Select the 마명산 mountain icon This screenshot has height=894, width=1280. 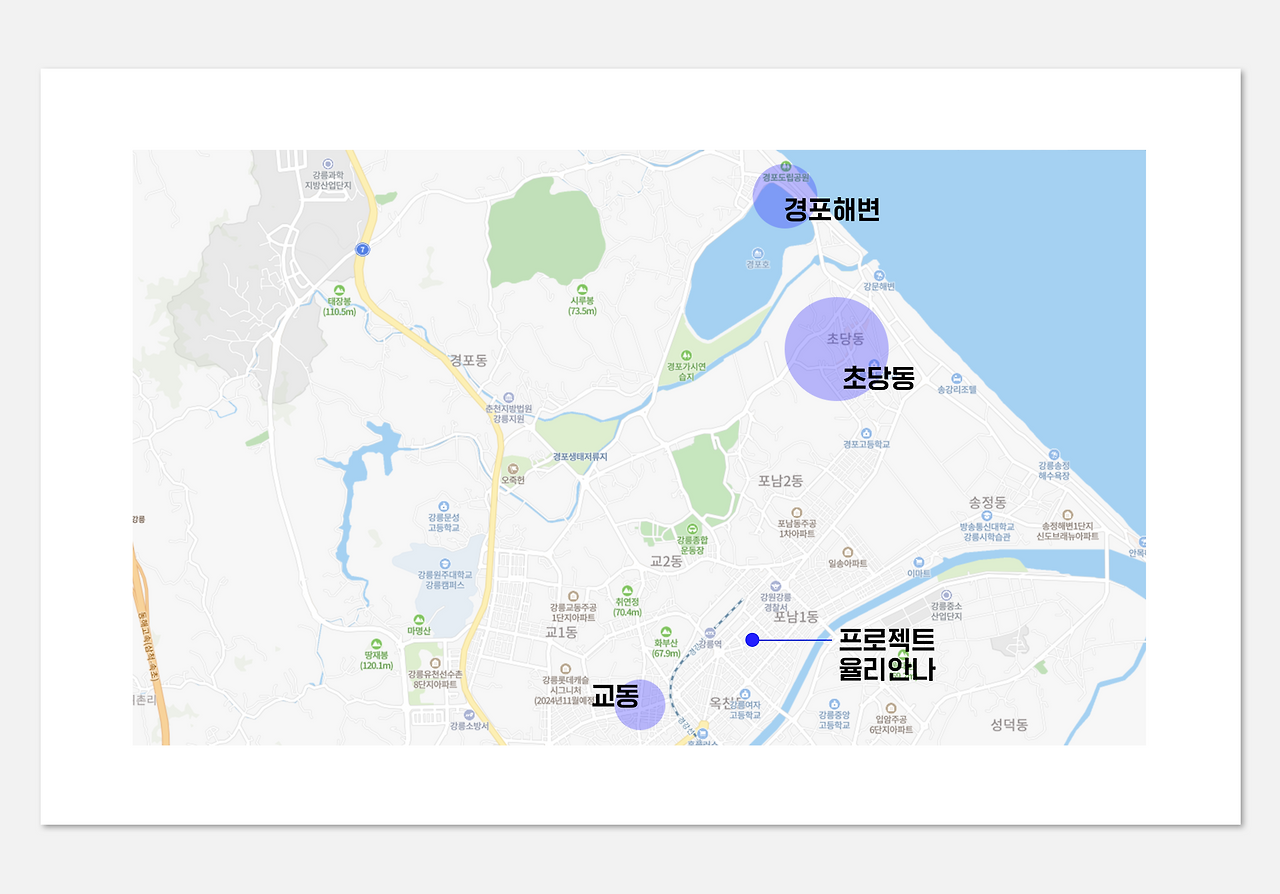(419, 619)
